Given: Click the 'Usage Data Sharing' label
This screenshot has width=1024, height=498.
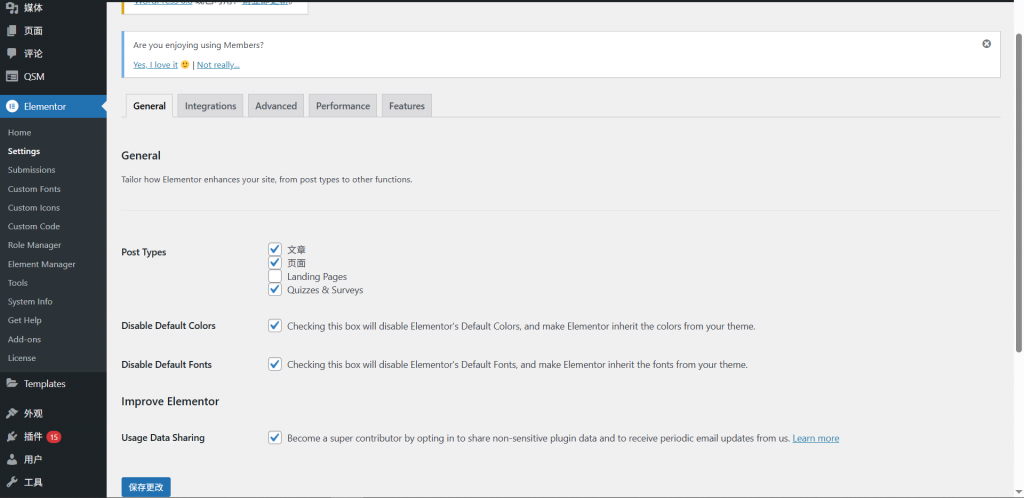Looking at the screenshot, I should tap(163, 437).
